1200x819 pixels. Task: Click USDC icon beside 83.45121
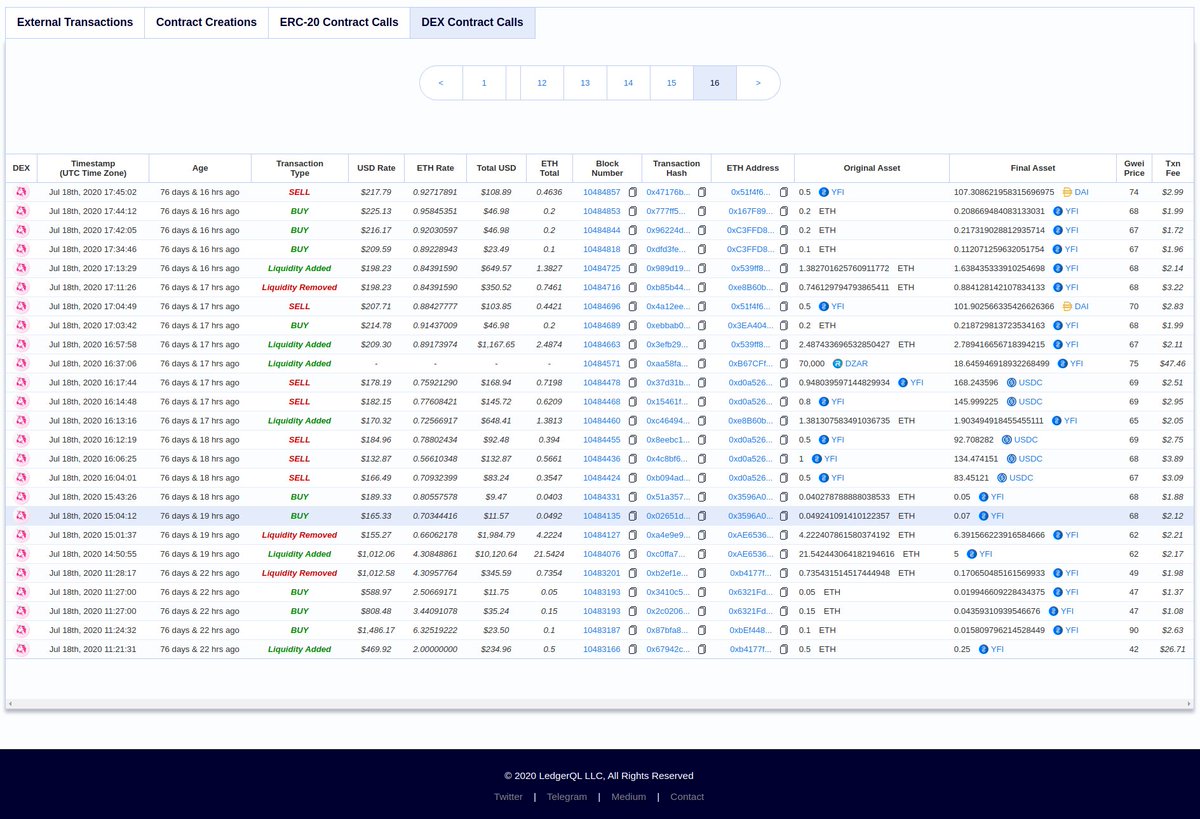1002,478
